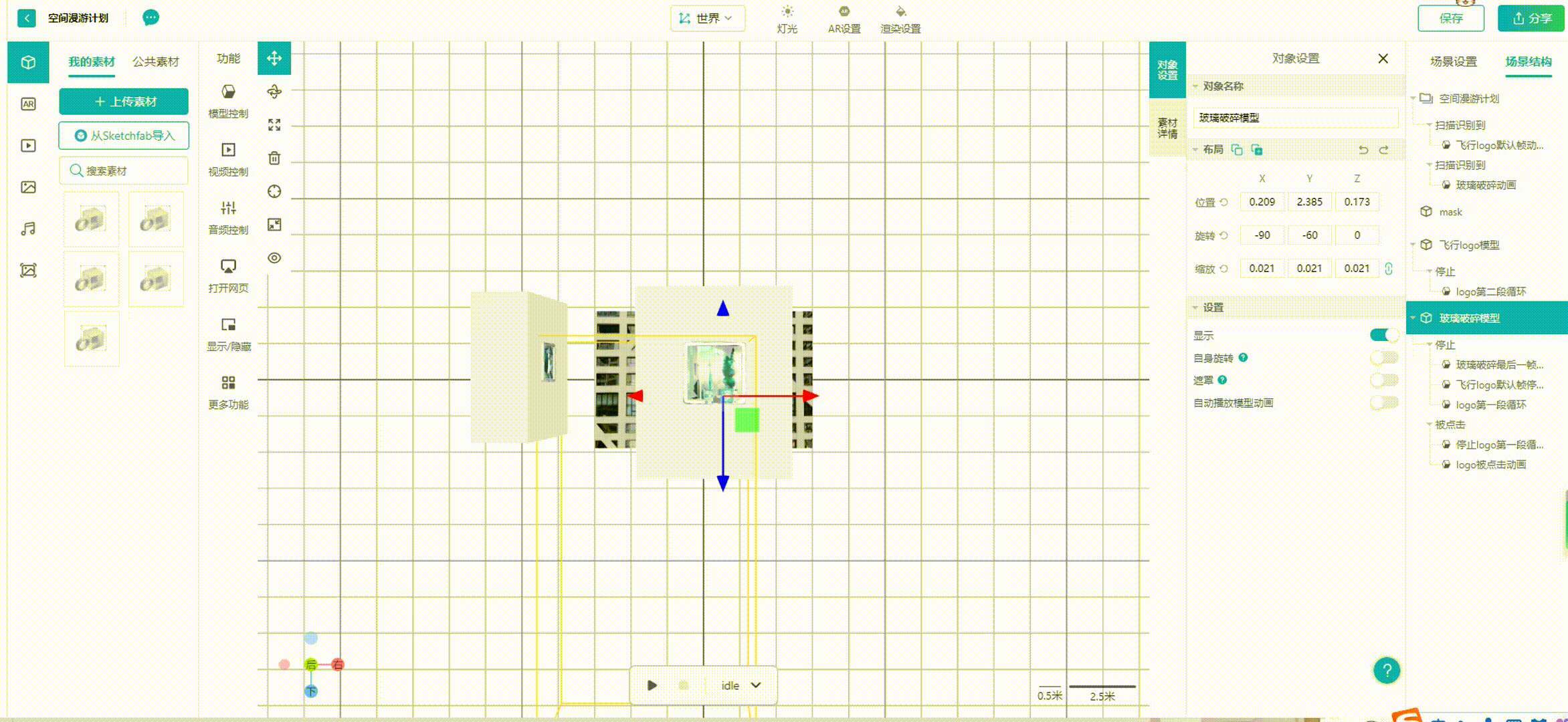Click the 保存 button

[x=1450, y=18]
